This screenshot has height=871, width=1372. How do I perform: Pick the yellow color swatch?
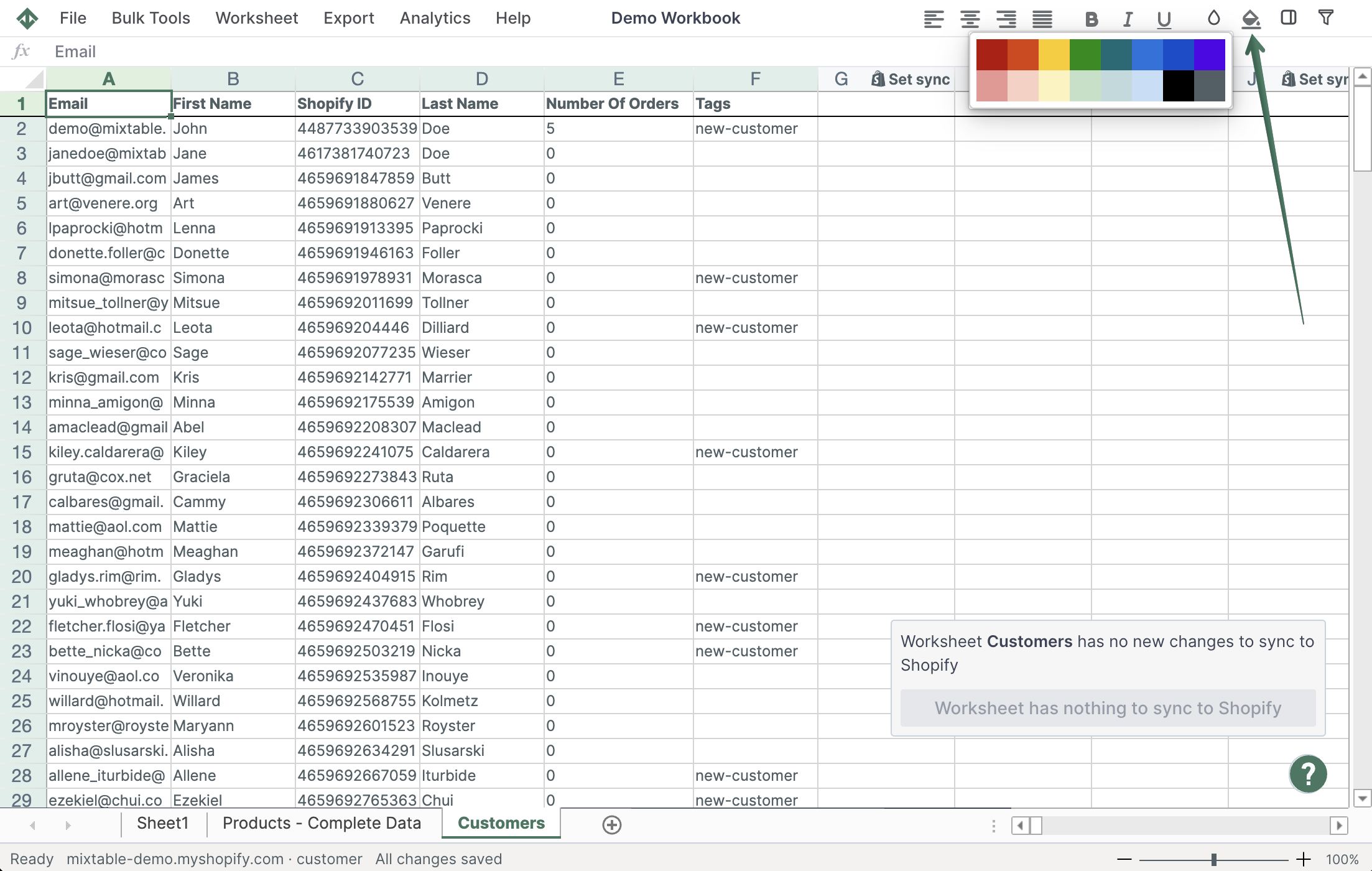pos(1054,55)
